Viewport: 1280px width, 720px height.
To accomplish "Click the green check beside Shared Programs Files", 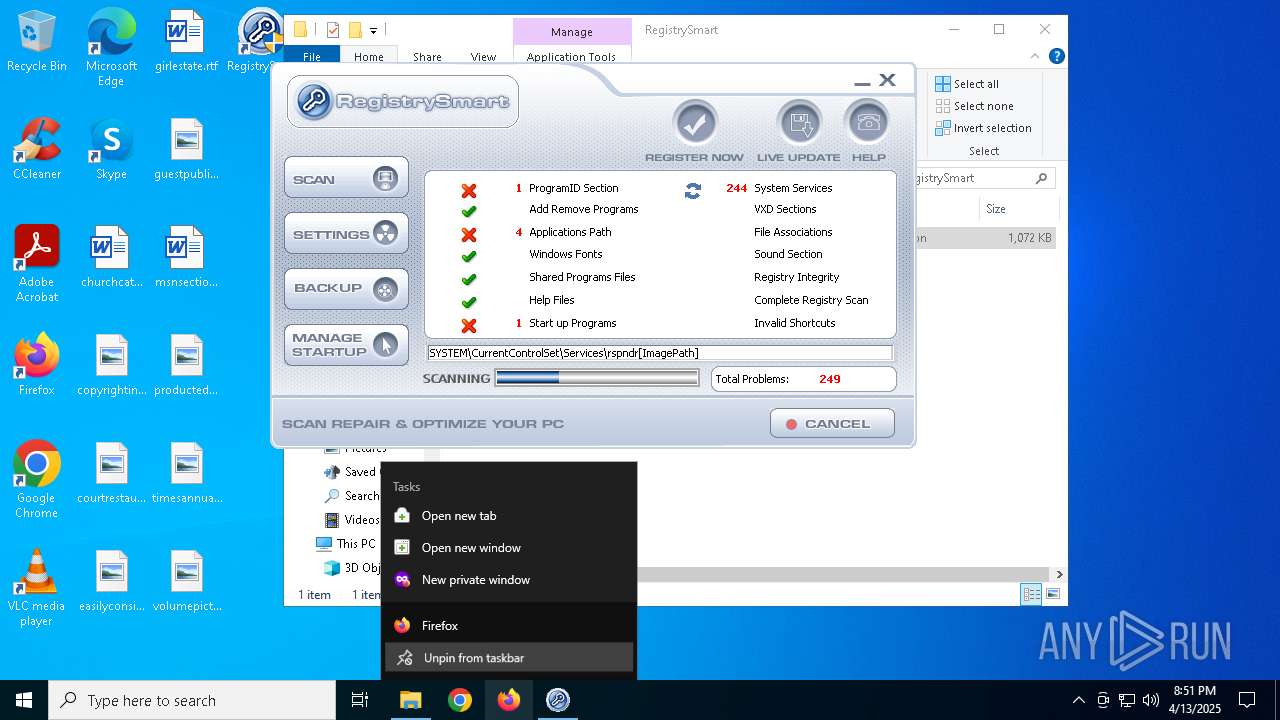I will click(468, 279).
